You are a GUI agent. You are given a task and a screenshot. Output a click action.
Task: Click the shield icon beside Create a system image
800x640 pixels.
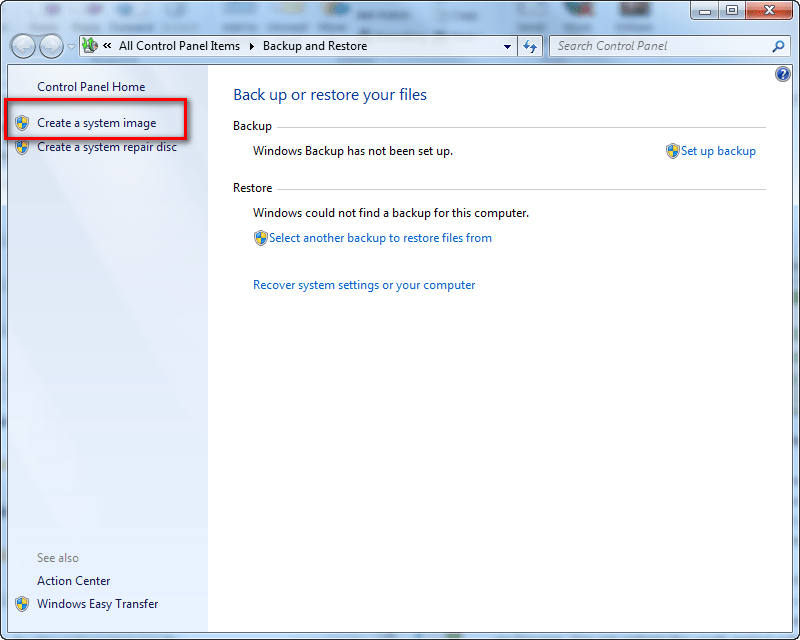(x=22, y=122)
